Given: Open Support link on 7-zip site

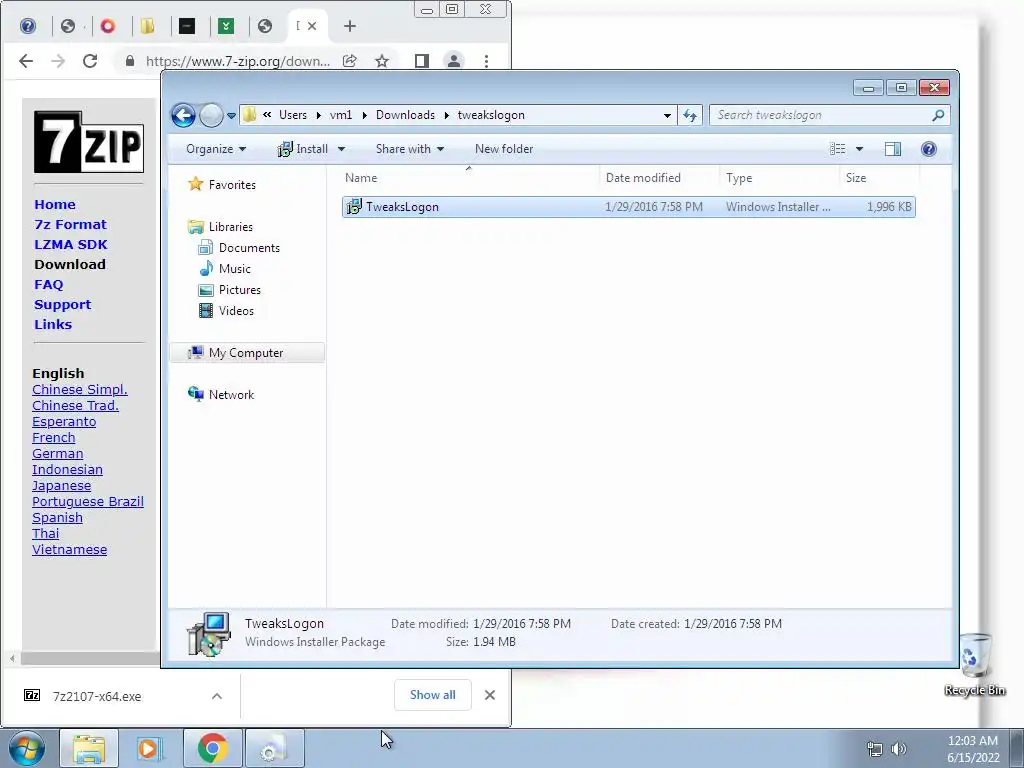Looking at the screenshot, I should click(62, 304).
